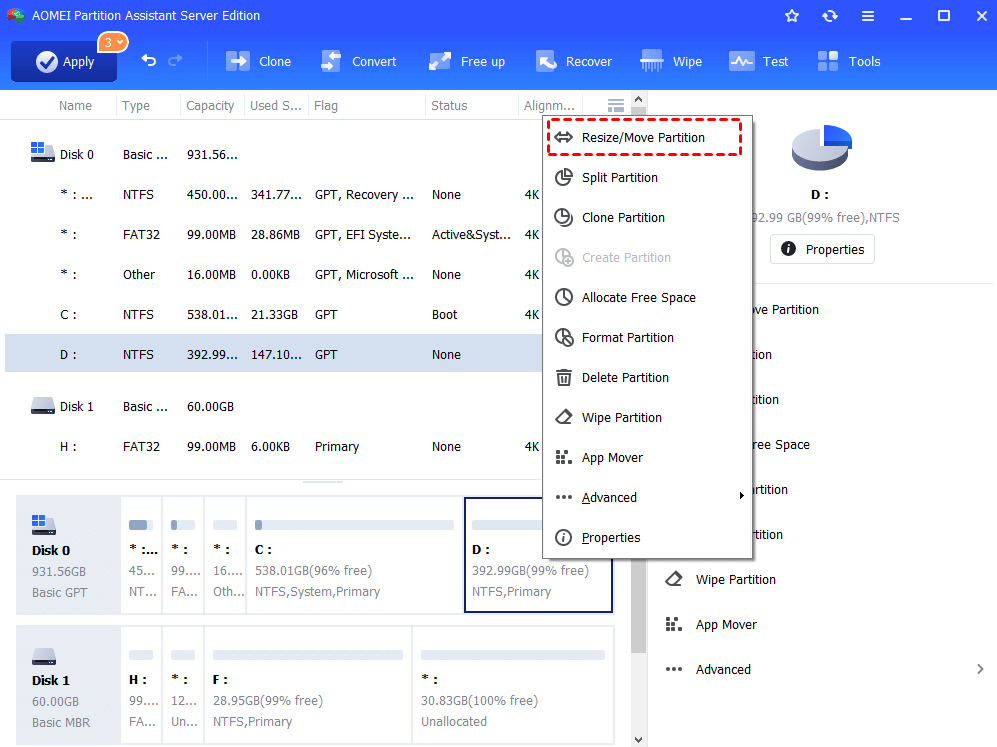Open the hamburger menu in title bar
Viewport: 997px width, 747px height.
pyautogui.click(x=868, y=16)
